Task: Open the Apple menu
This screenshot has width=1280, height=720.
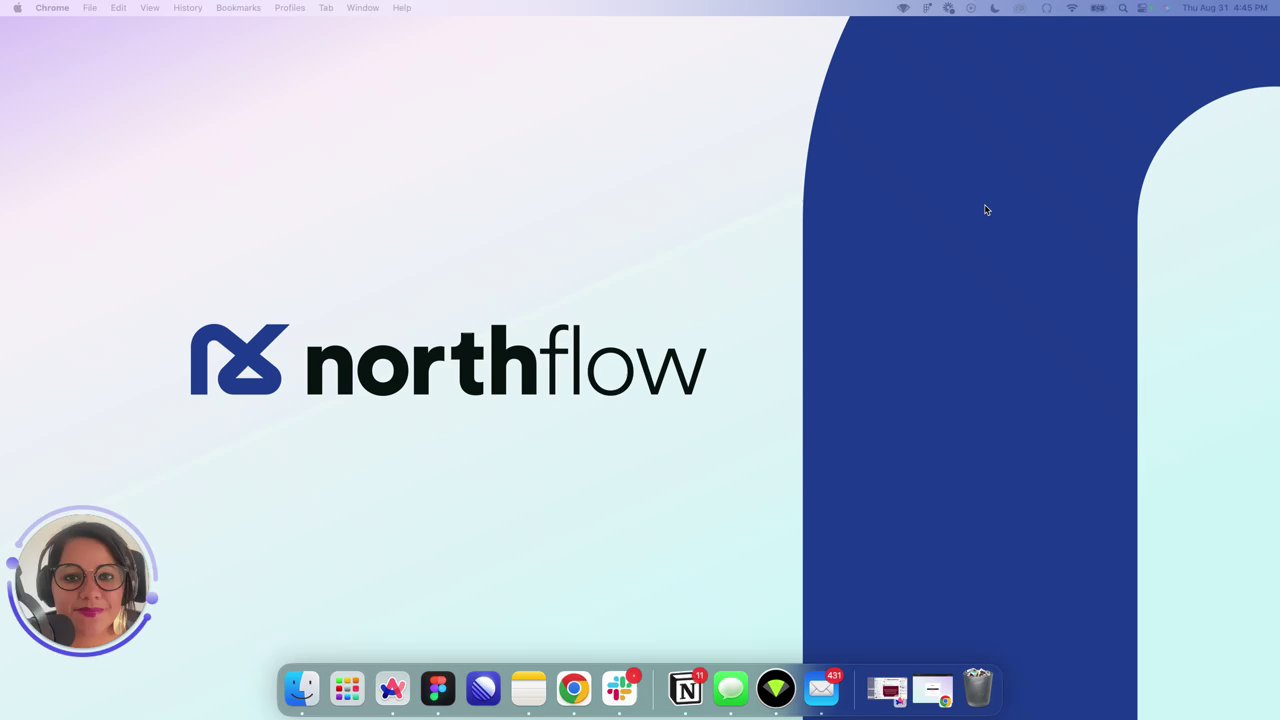Action: [x=17, y=8]
